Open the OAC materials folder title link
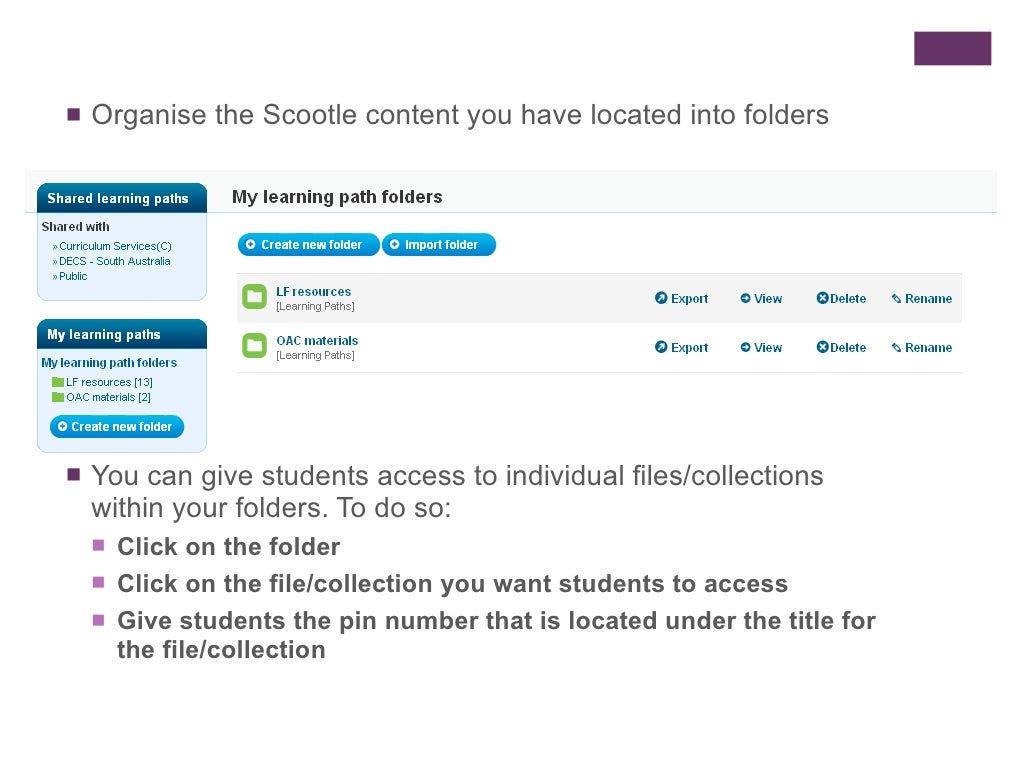This screenshot has width=1024, height=768. coord(317,341)
